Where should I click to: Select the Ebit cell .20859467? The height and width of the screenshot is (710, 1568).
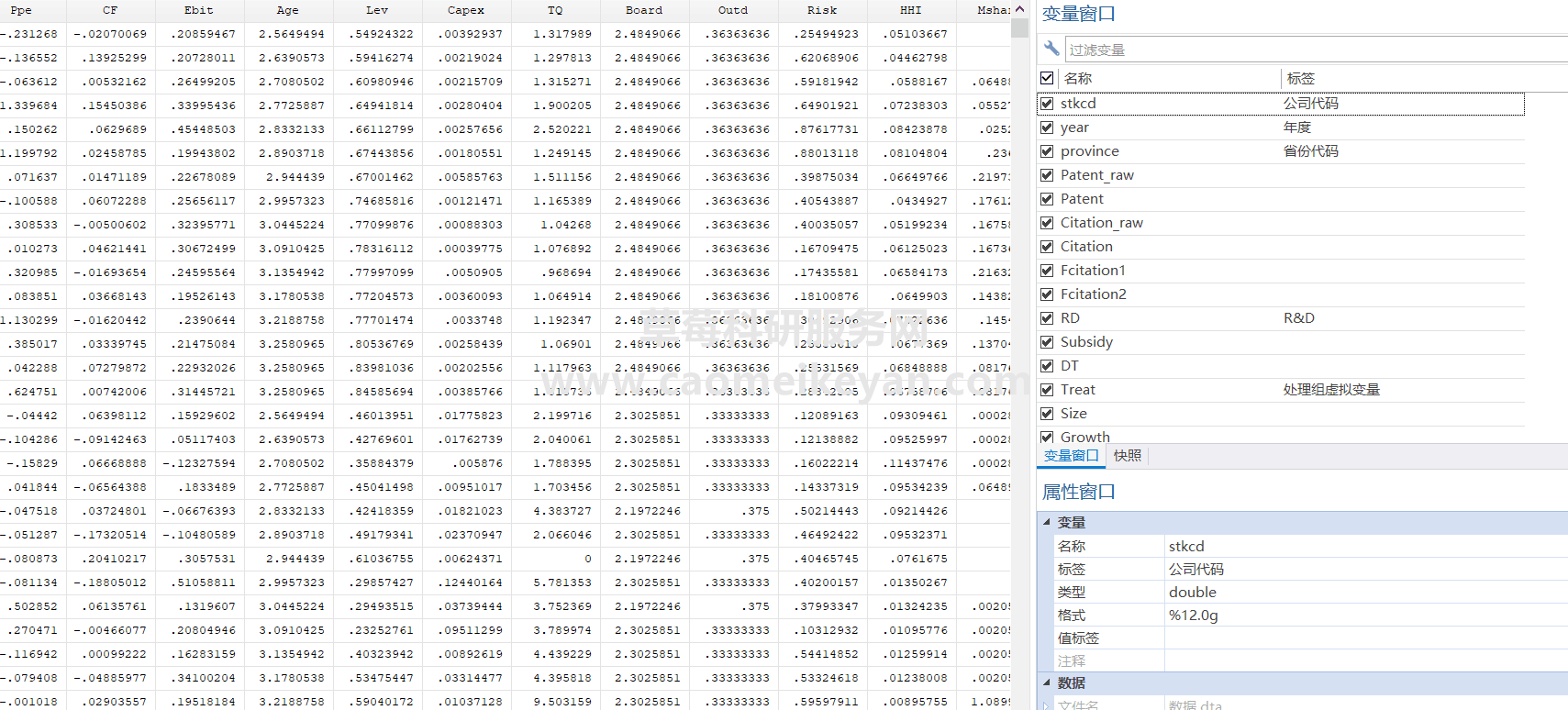(x=199, y=34)
